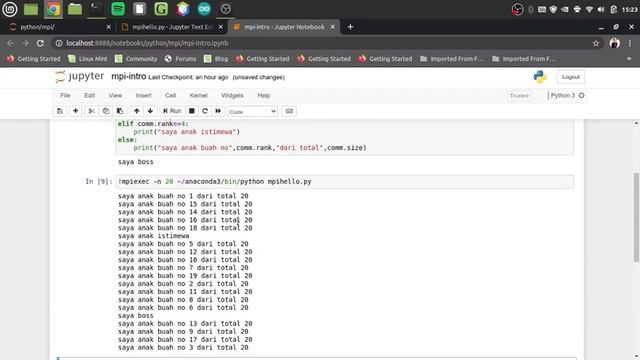This screenshot has width=640, height=360.
Task: Open the Community bookmark
Action: click(x=136, y=59)
